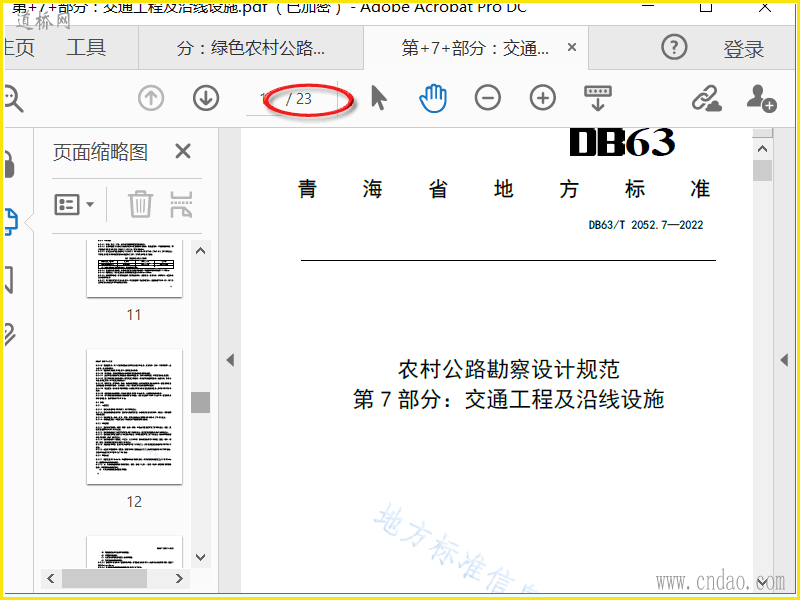800x600 pixels.
Task: Click the scrolling page display icon
Action: (597, 98)
